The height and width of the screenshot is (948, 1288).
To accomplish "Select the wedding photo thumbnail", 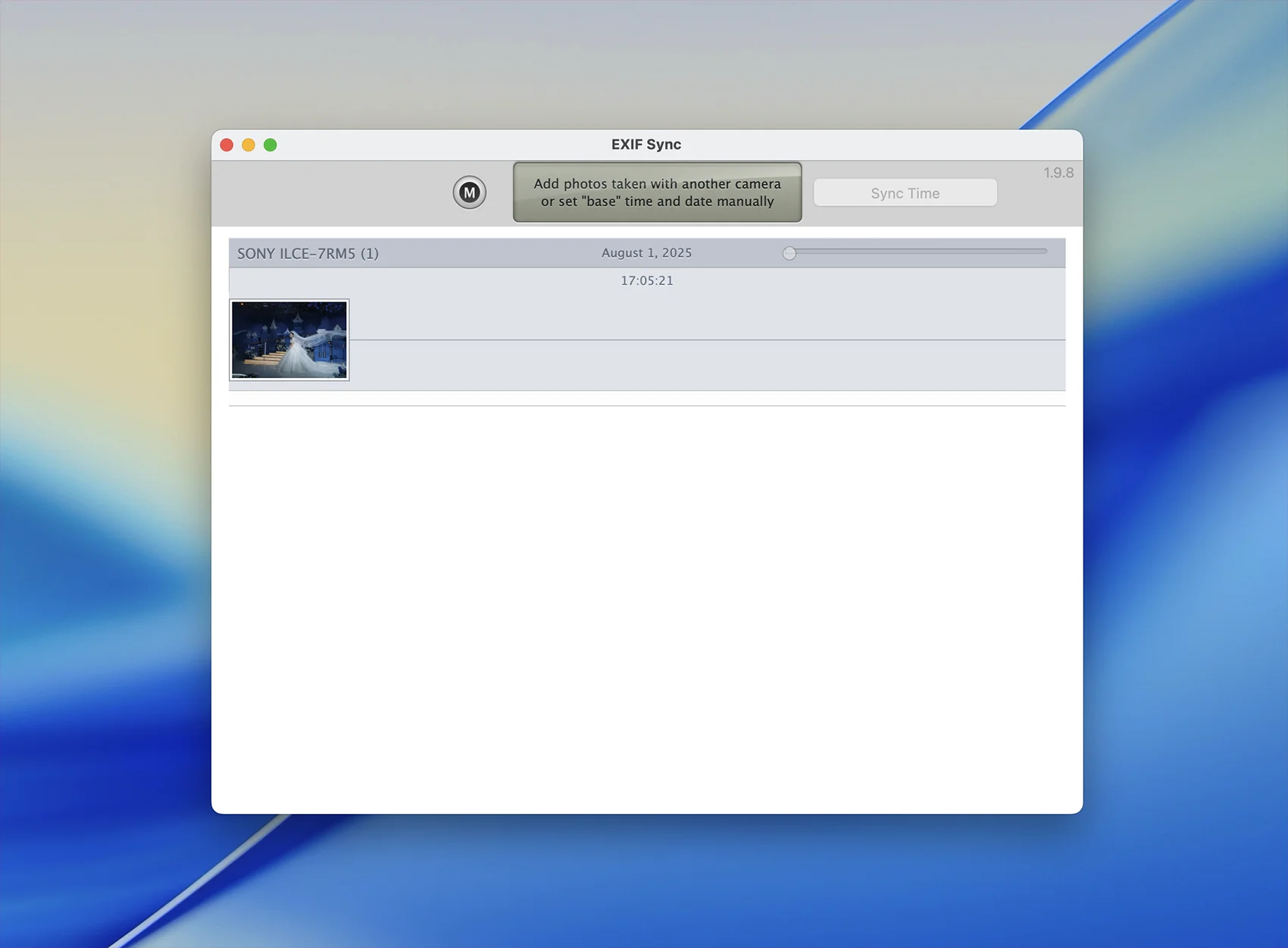I will click(x=289, y=339).
